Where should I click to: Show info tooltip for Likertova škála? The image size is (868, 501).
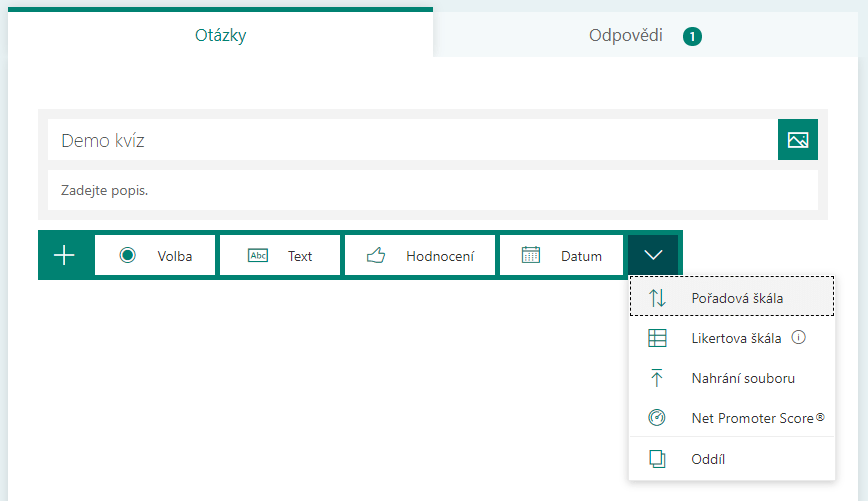pyautogui.click(x=798, y=337)
